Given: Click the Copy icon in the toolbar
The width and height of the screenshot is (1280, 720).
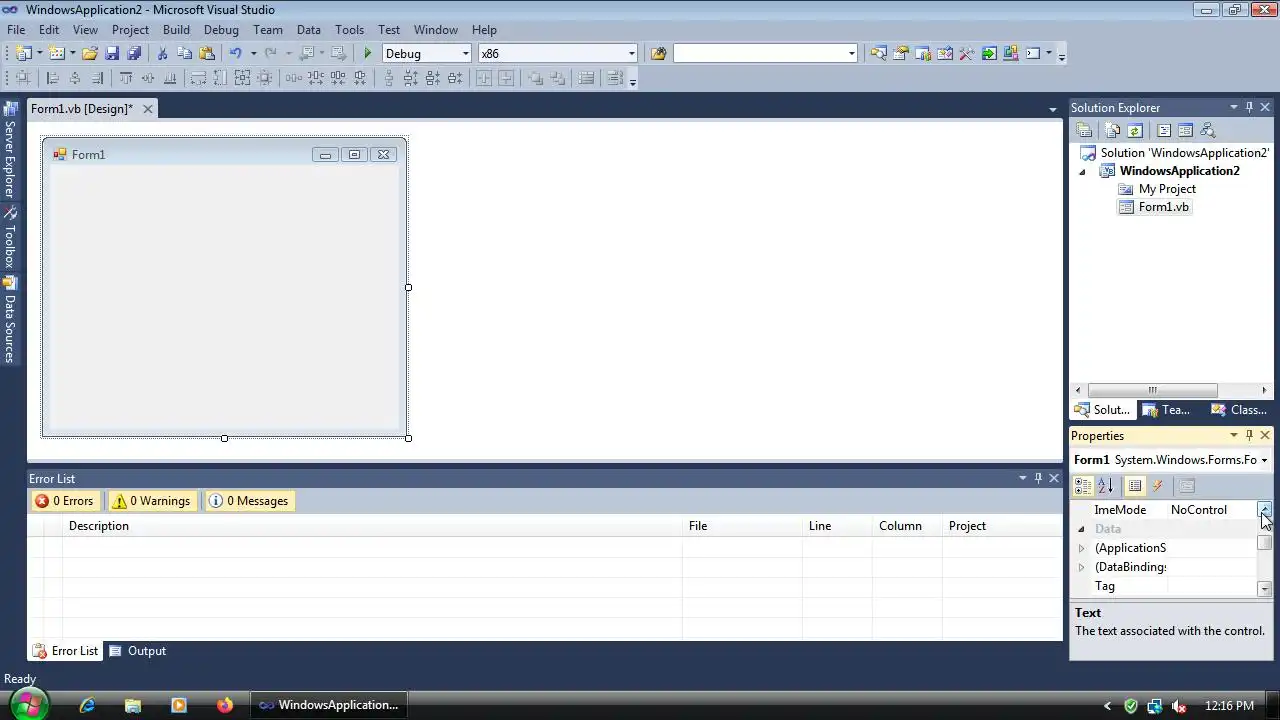Looking at the screenshot, I should click(x=185, y=53).
